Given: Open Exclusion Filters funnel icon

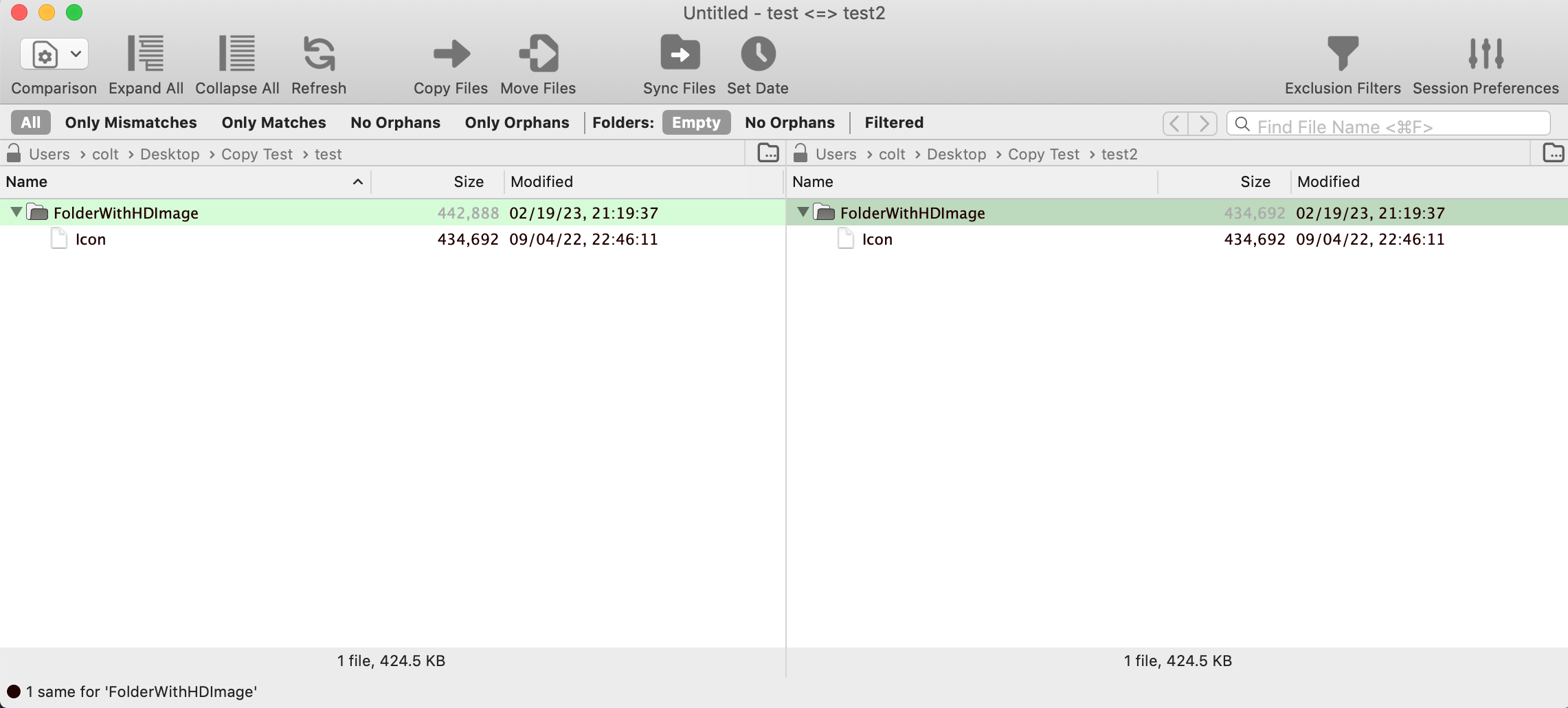Looking at the screenshot, I should [x=1342, y=54].
